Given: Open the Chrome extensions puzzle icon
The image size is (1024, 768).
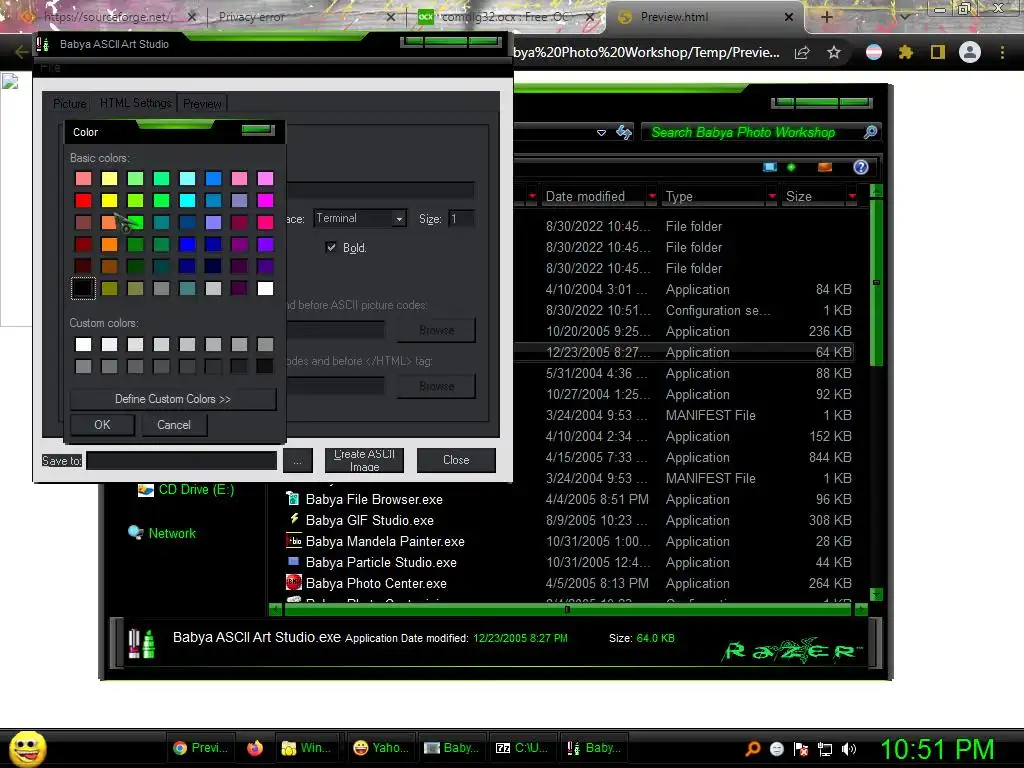Looking at the screenshot, I should 905,52.
